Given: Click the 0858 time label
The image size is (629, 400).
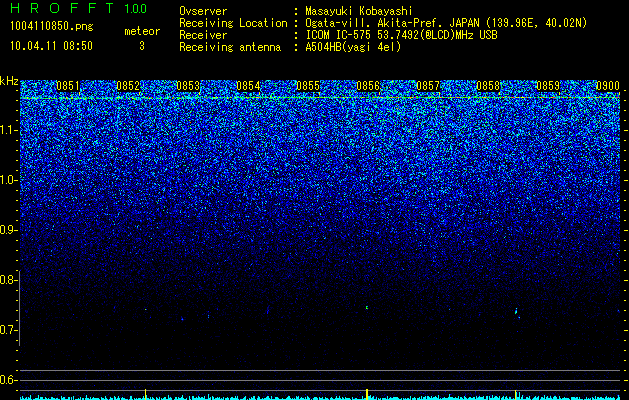Looking at the screenshot, I should 488,86.
